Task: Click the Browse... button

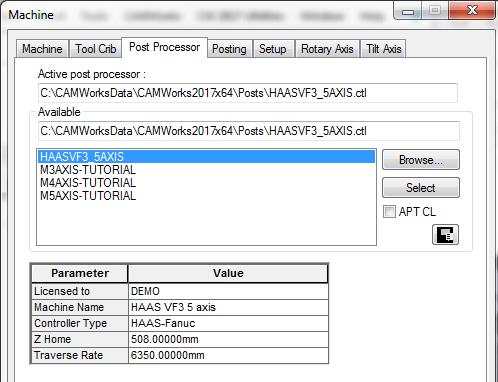Action: coord(421,160)
